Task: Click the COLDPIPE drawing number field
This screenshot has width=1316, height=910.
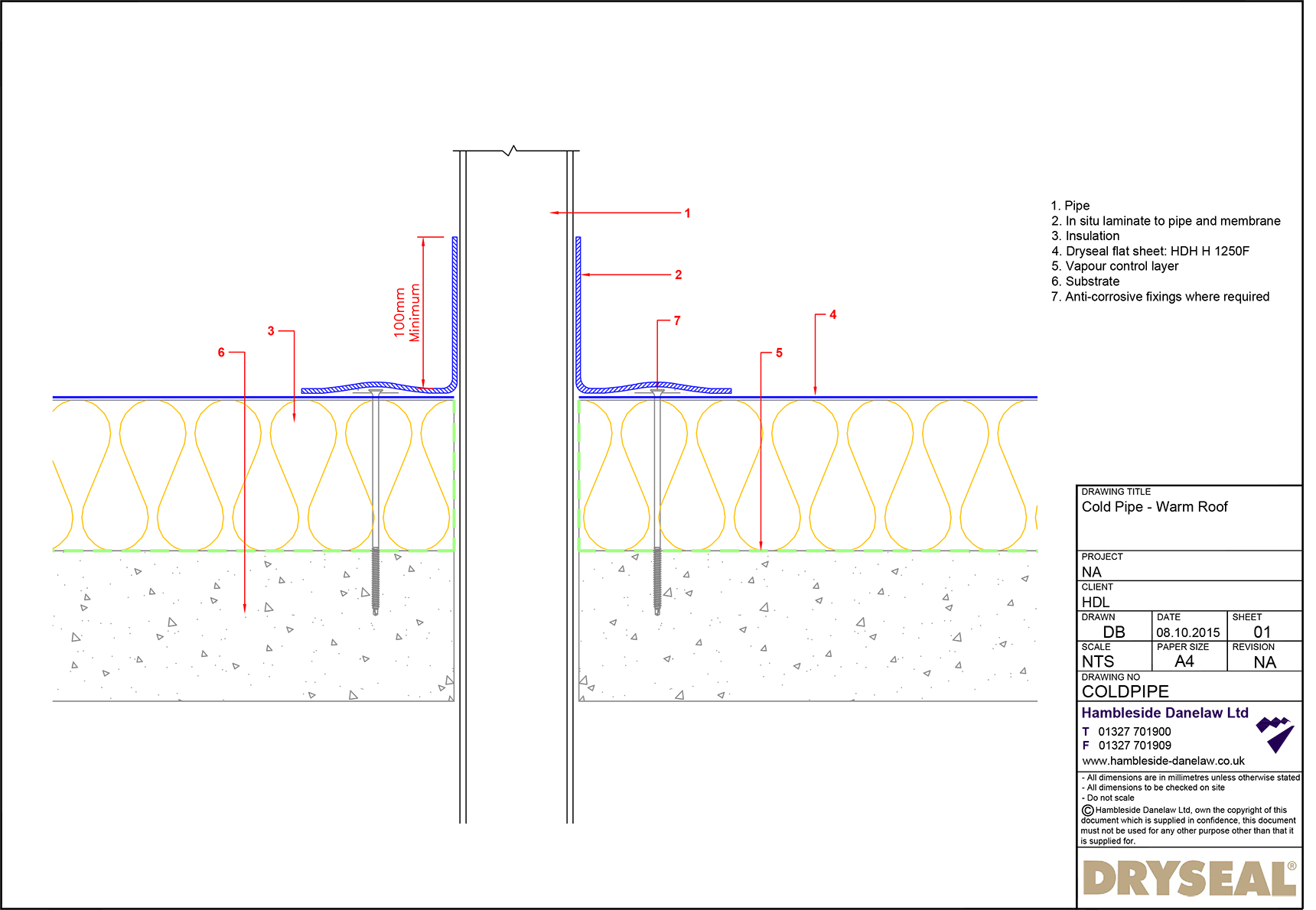Action: pyautogui.click(x=1124, y=691)
